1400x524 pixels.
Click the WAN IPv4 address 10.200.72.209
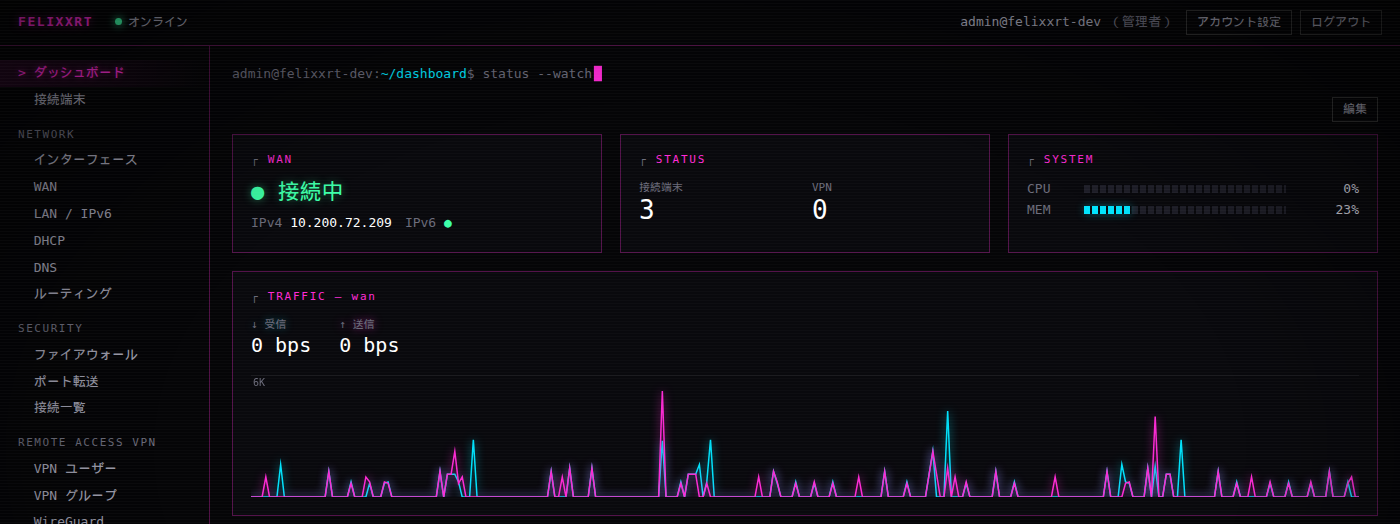(x=341, y=223)
